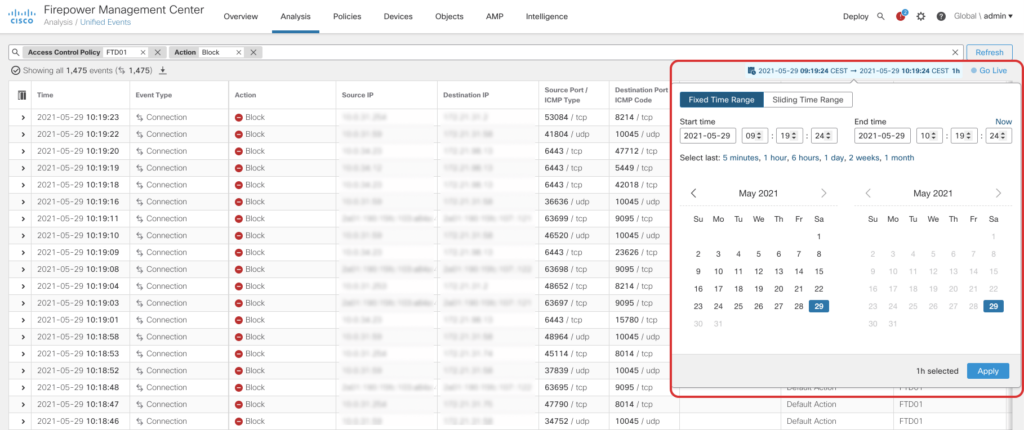Open the Devices menu
The height and width of the screenshot is (430, 1024).
tap(398, 16)
